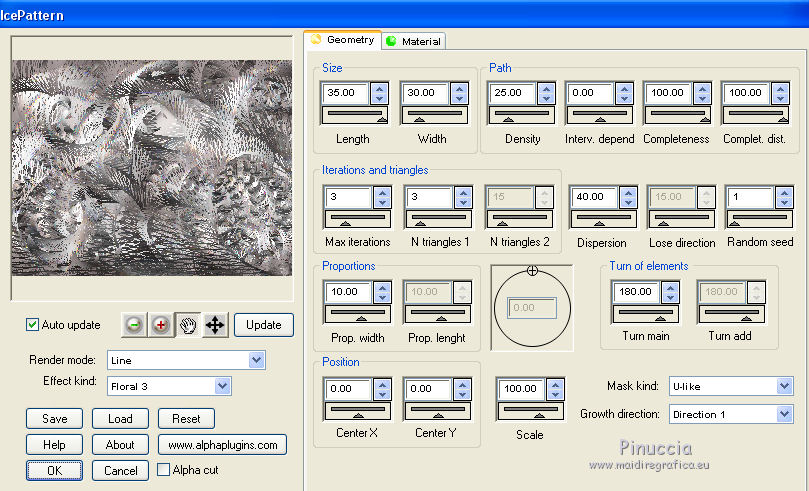Enable the Alpha cut checkbox
The image size is (809, 491).
pyautogui.click(x=165, y=469)
